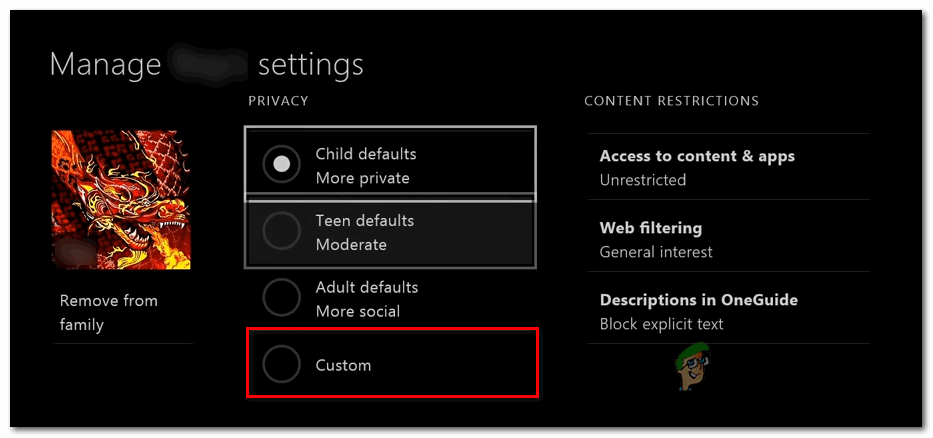Click the dragon profile picture

tap(121, 200)
